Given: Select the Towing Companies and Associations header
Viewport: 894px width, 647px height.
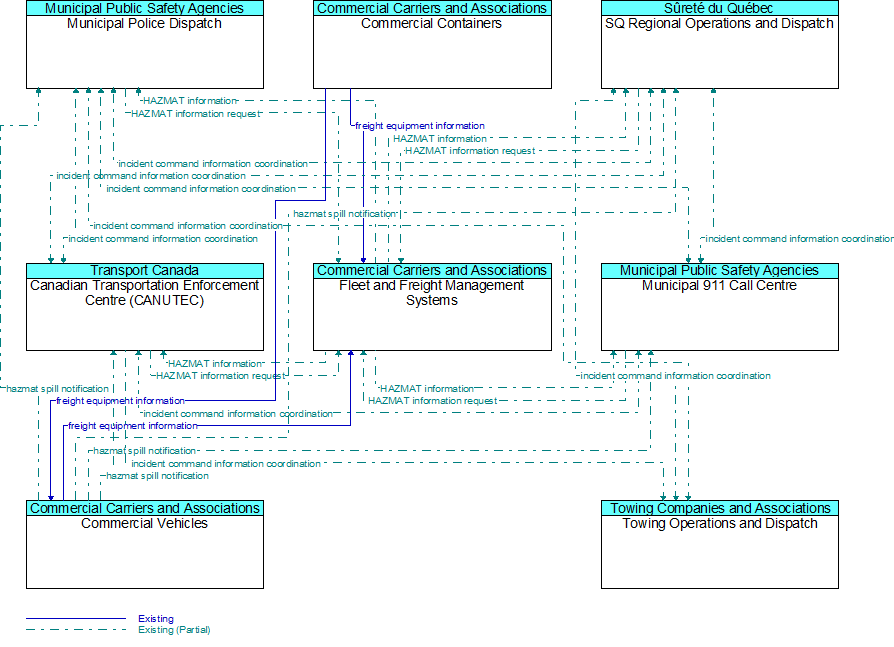Looking at the screenshot, I should click(x=720, y=508).
